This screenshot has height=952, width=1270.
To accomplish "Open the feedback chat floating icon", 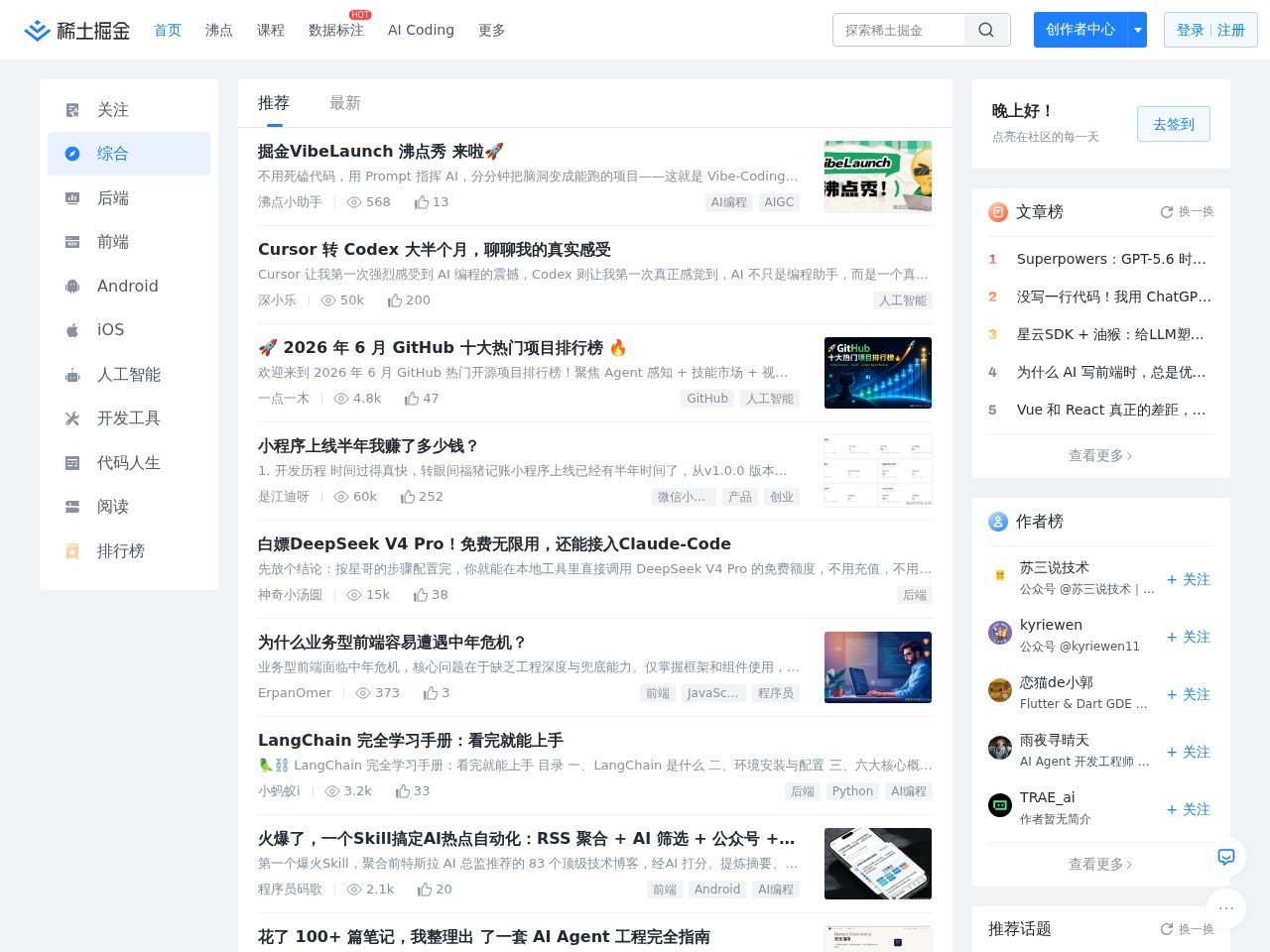I will click(x=1226, y=857).
